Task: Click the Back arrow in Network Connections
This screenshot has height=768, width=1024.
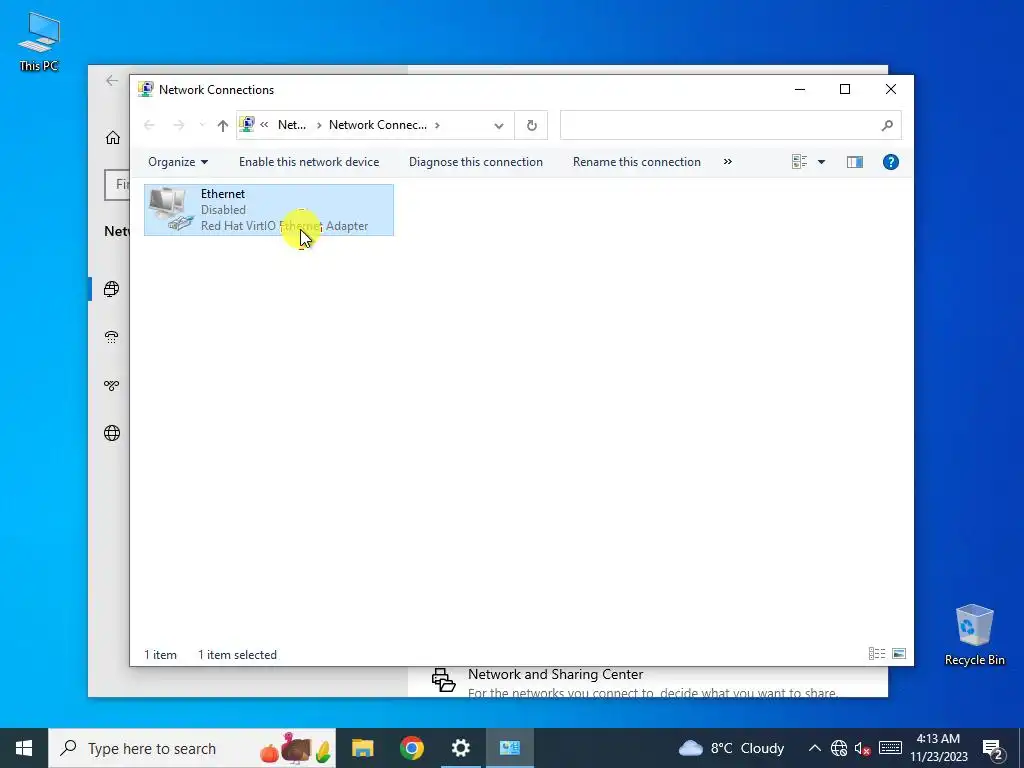Action: [149, 125]
